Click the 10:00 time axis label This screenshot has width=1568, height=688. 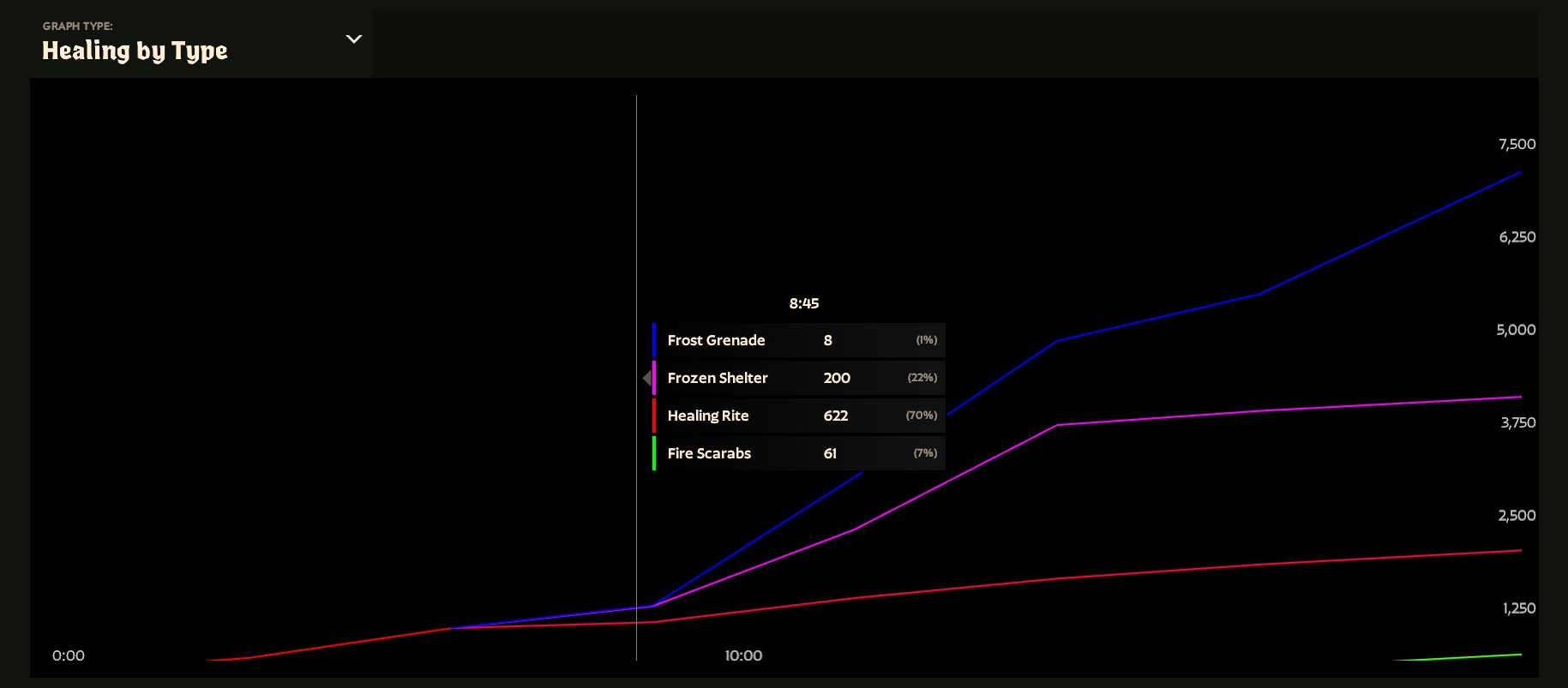(x=743, y=655)
